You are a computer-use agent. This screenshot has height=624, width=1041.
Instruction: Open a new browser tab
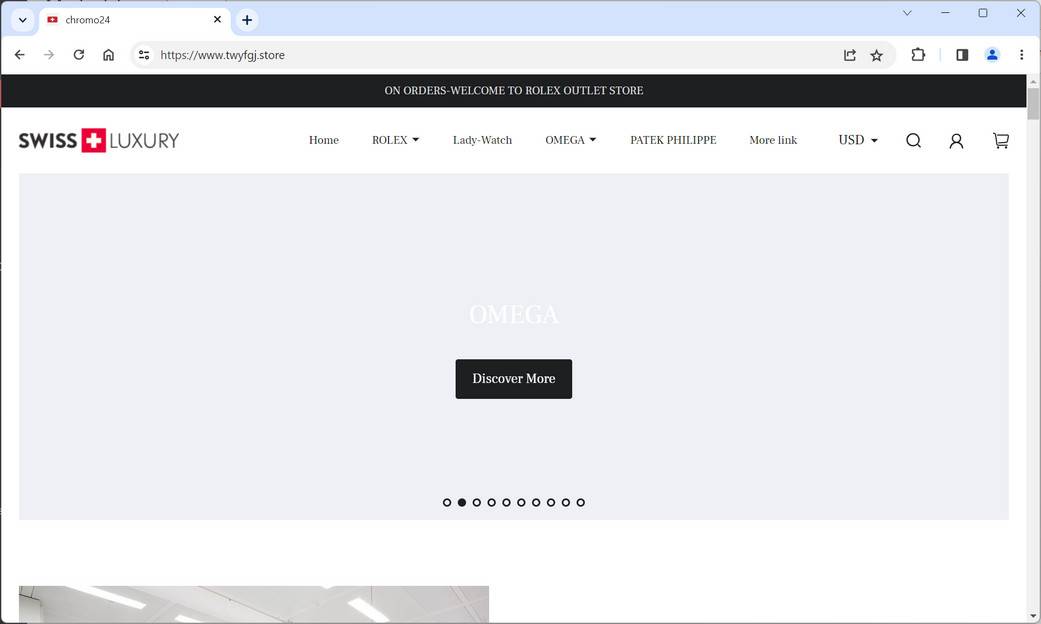pyautogui.click(x=247, y=20)
